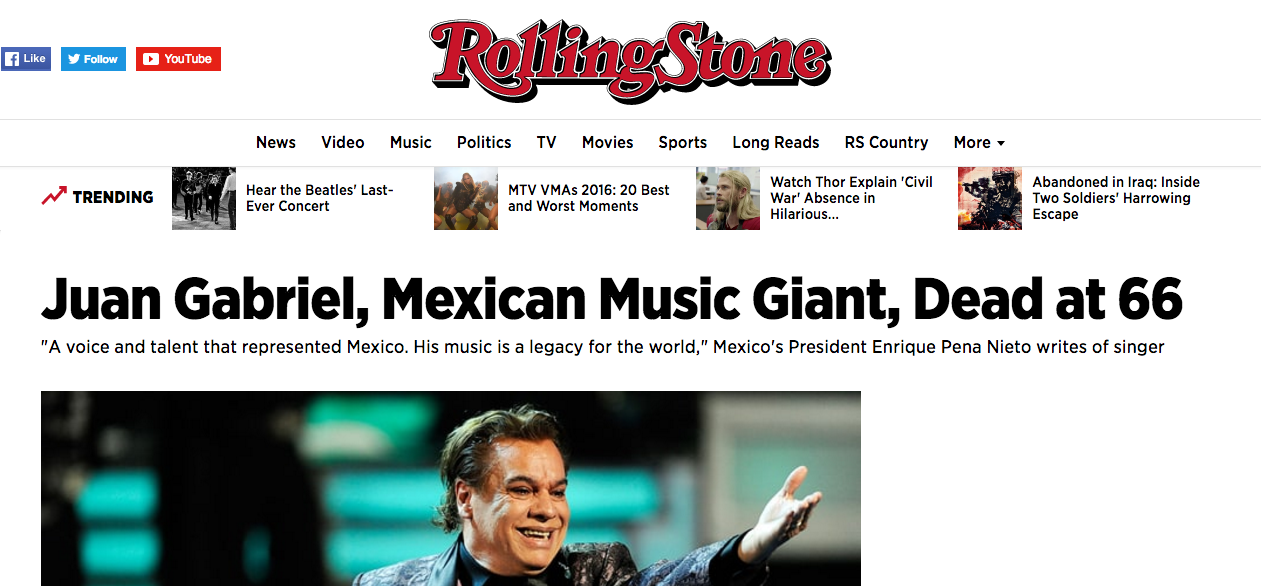Click the Juan Gabriel performance photo

[x=450, y=489]
